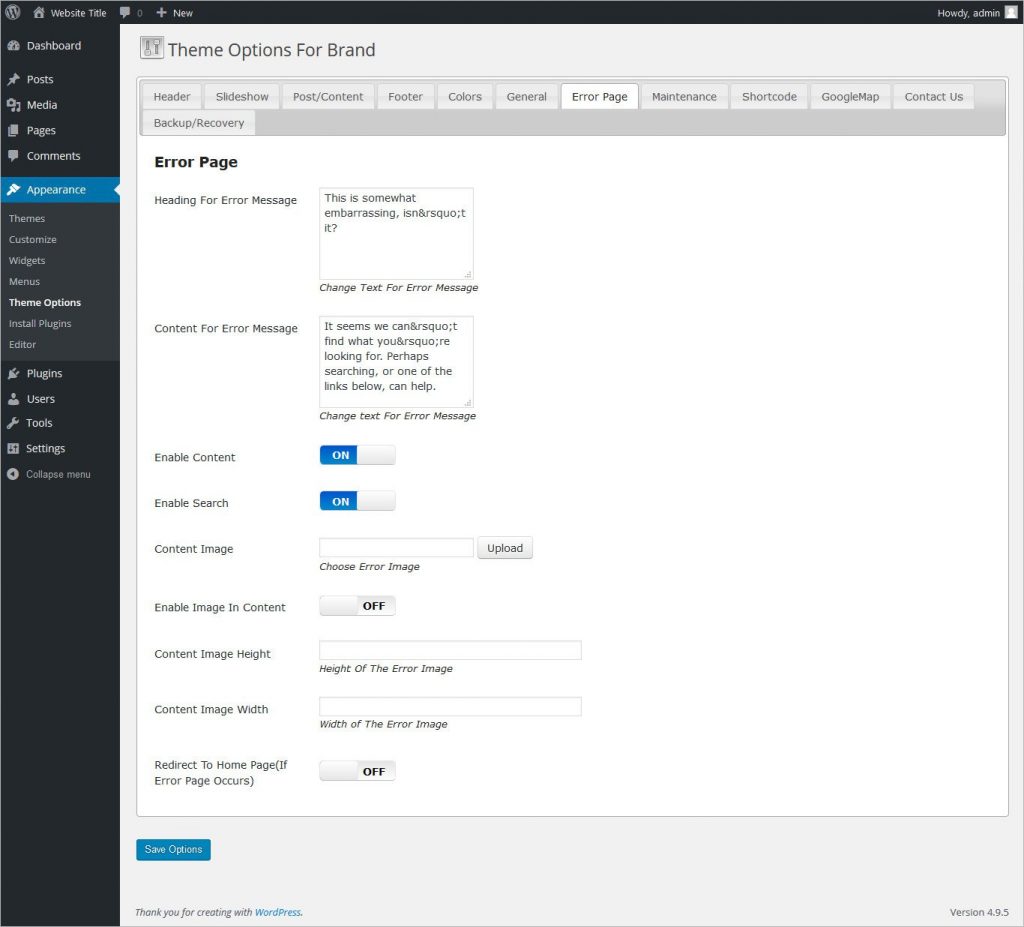Click the Tools icon in the sidebar
This screenshot has height=927, width=1024.
click(14, 423)
